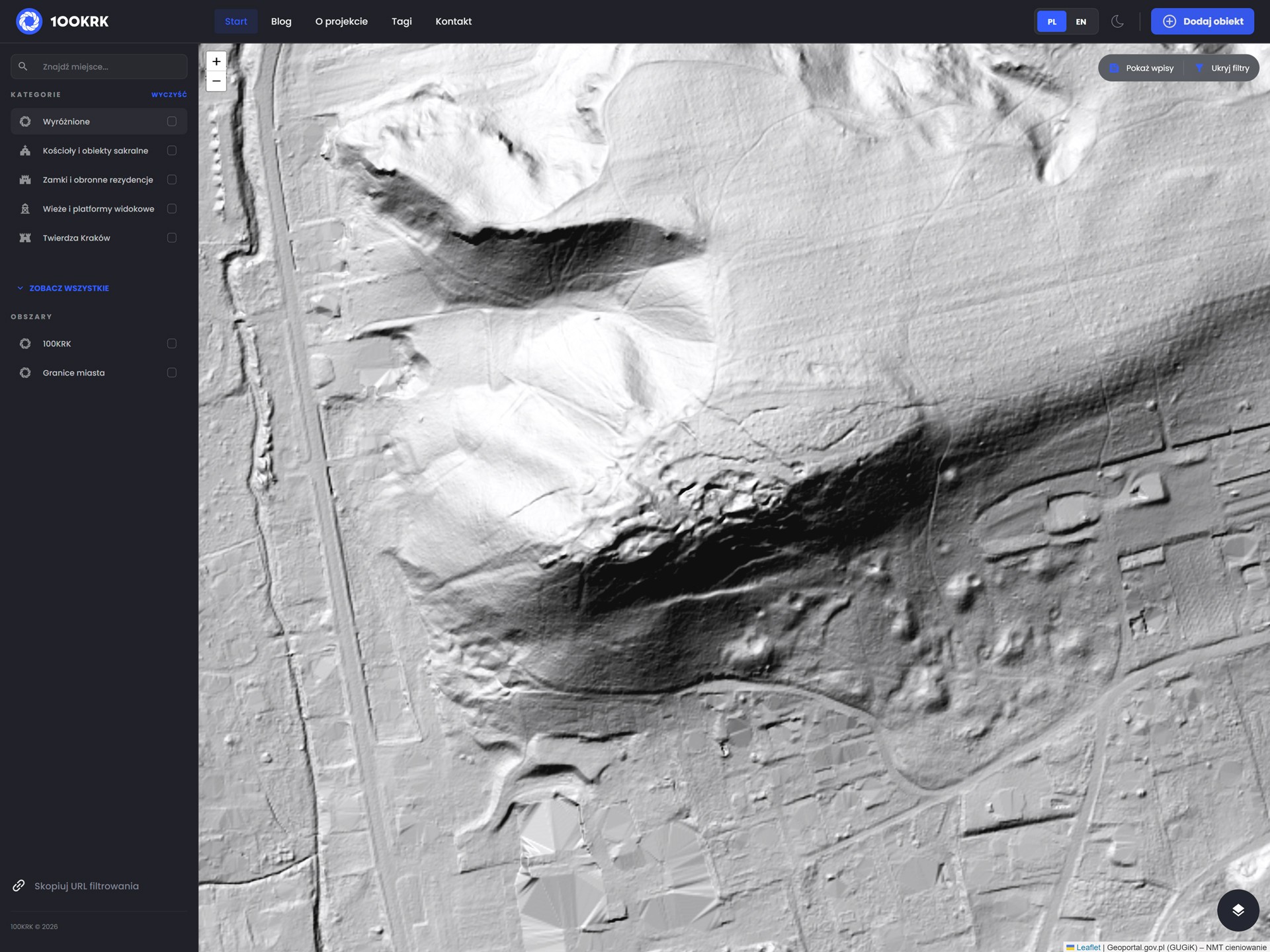The width and height of the screenshot is (1270, 952).
Task: Toggle the Granice miasta area checkbox
Action: pos(172,373)
